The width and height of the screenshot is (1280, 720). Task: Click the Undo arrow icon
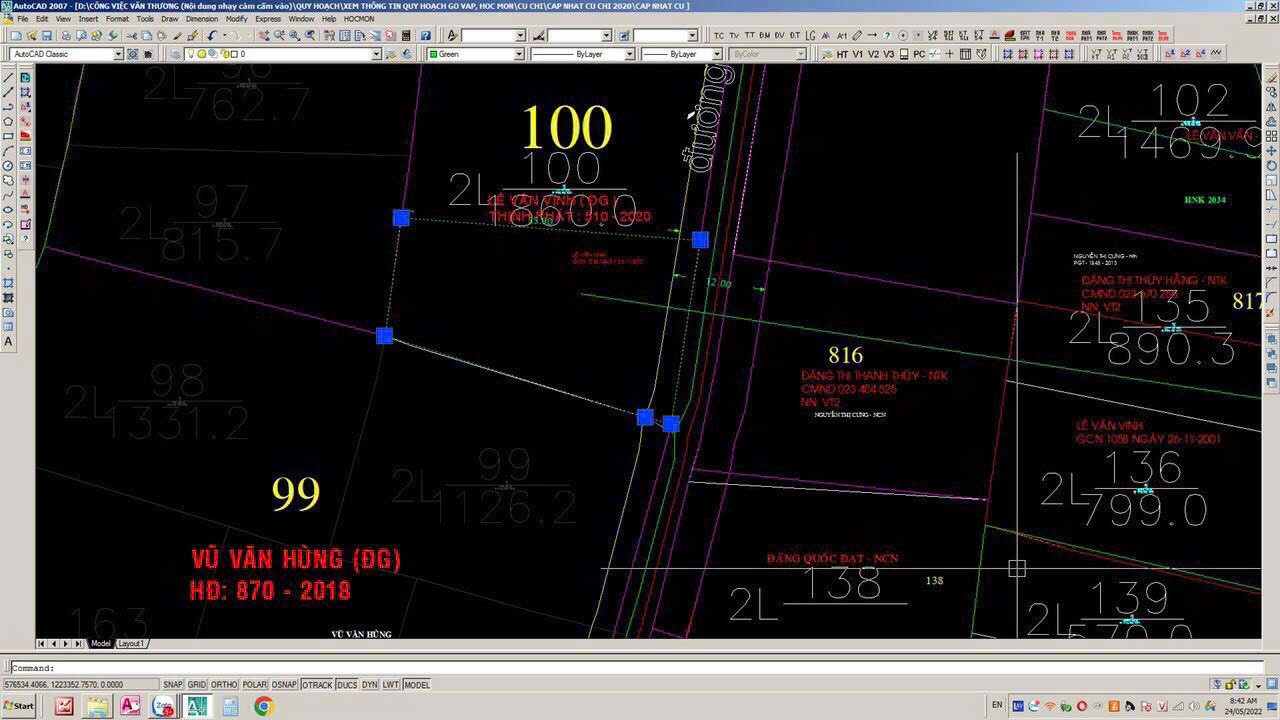[x=212, y=36]
